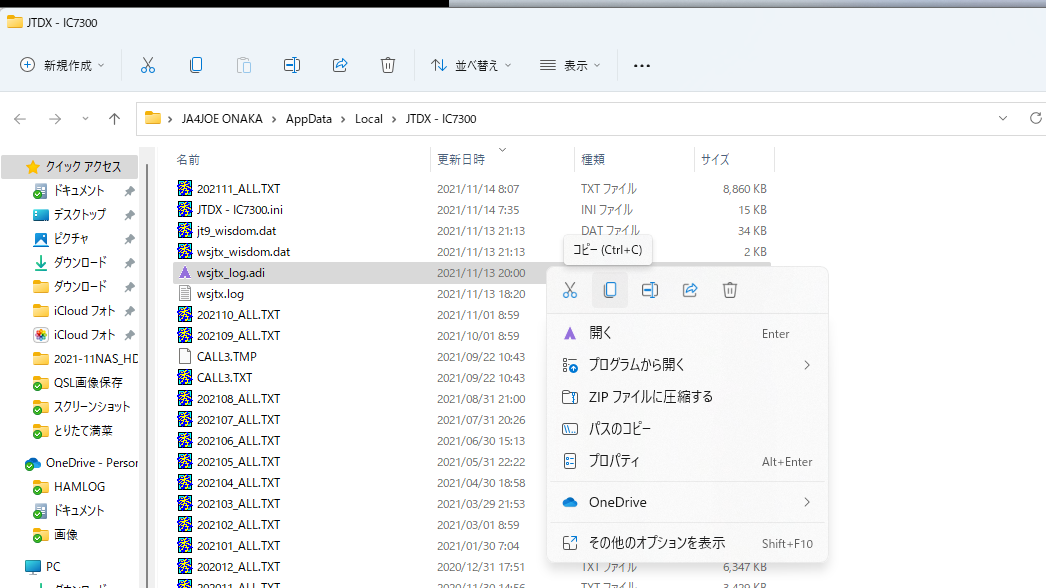Click the Share icon in the context menu

pyautogui.click(x=690, y=290)
